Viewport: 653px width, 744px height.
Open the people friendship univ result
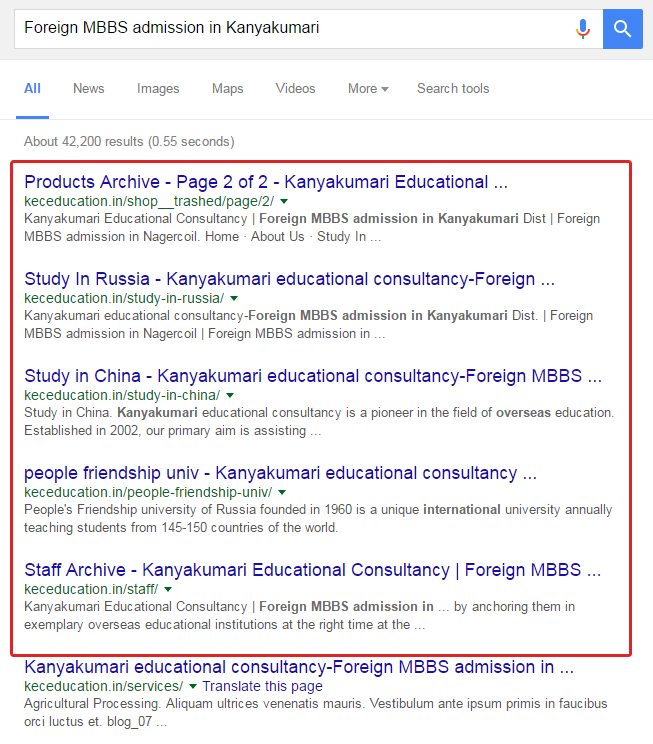[x=280, y=473]
